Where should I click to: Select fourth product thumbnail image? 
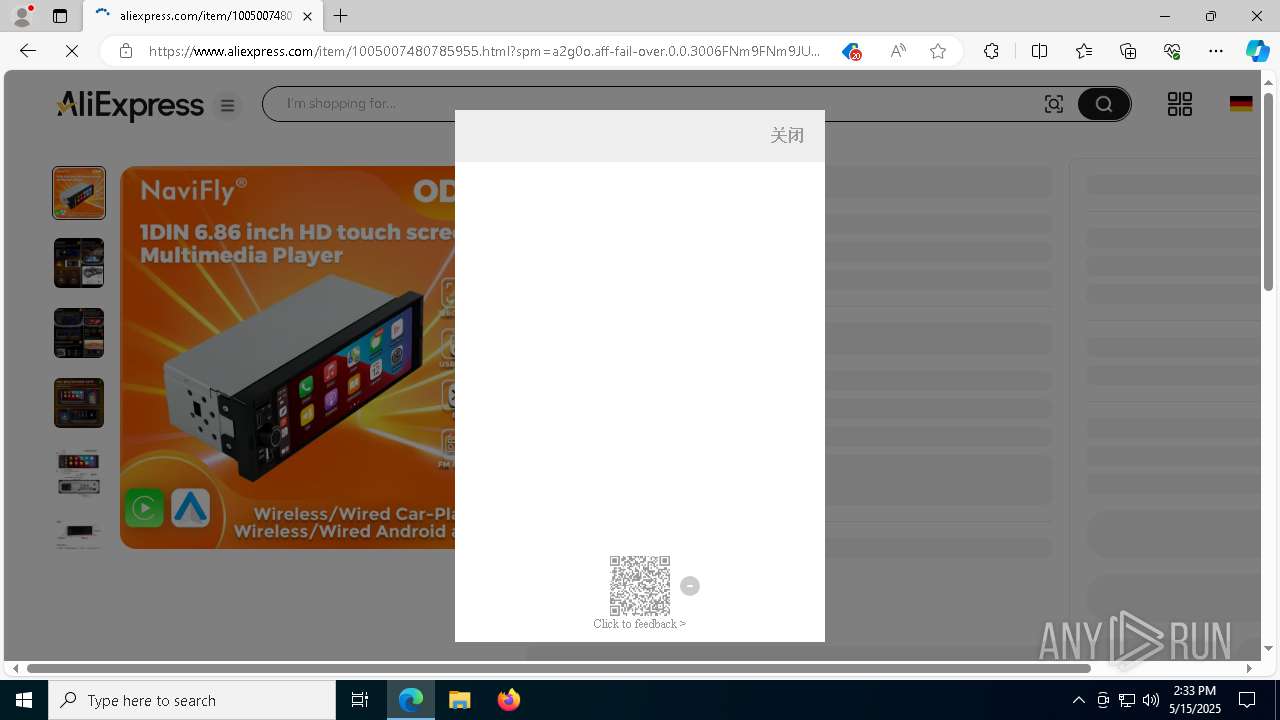coord(79,403)
